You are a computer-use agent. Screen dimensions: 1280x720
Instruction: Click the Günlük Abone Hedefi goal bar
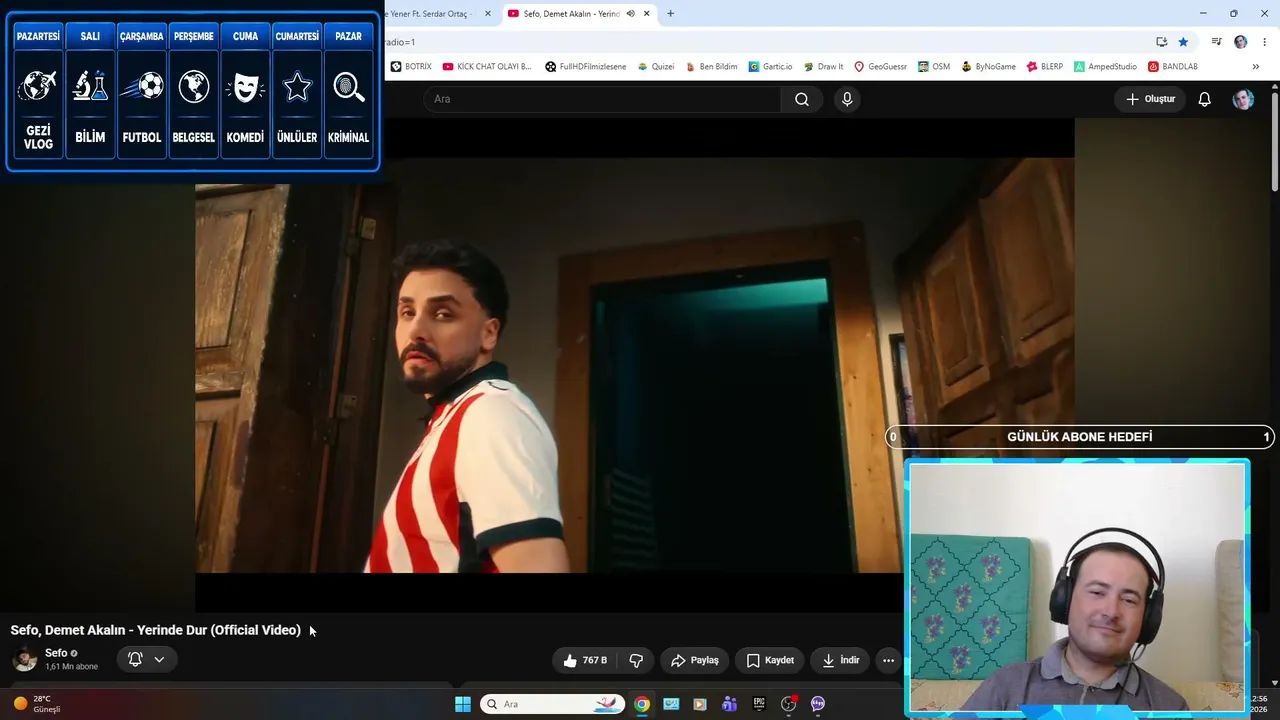1080,437
